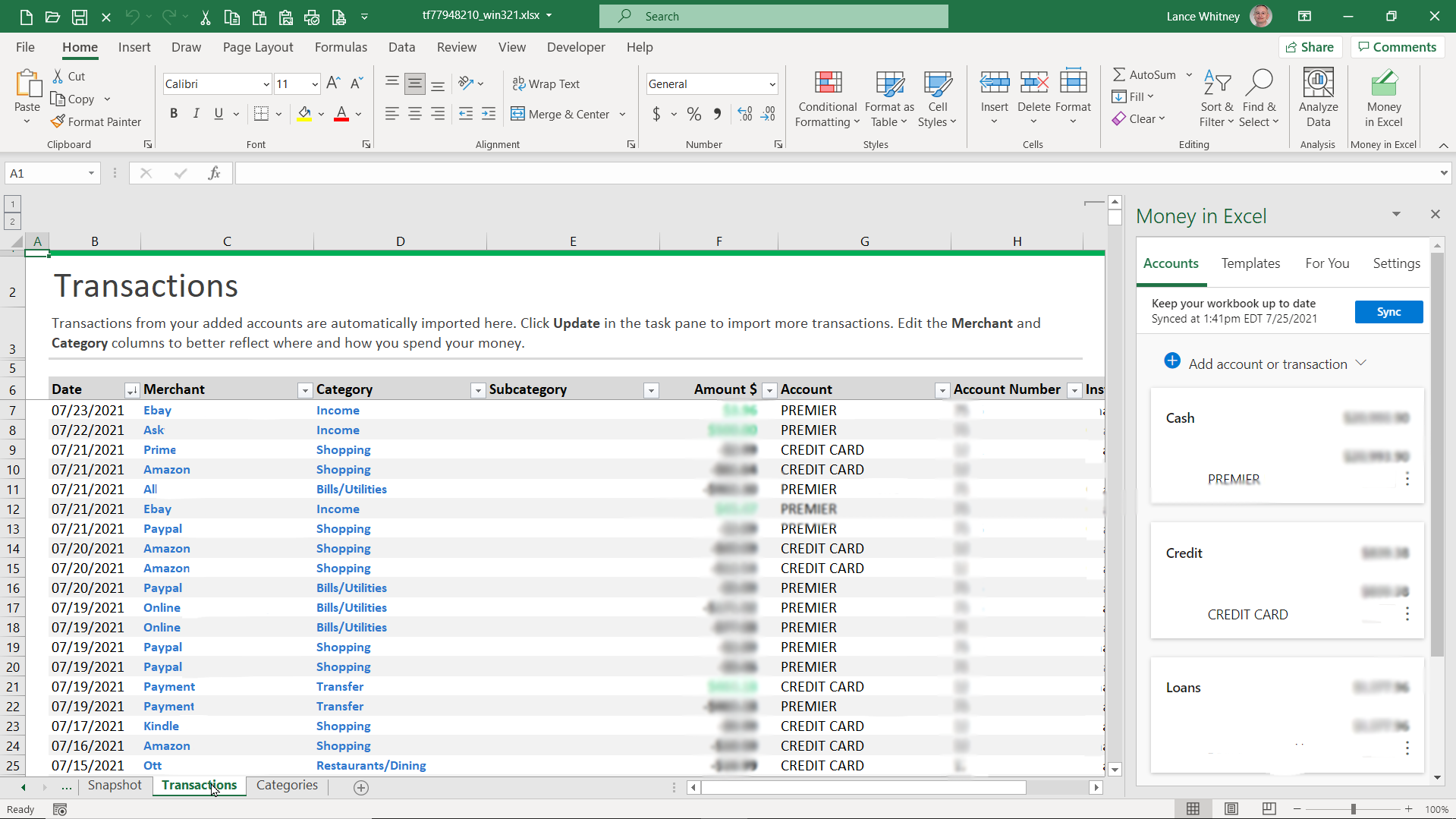The height and width of the screenshot is (819, 1456).
Task: Toggle Underline formatting
Action: point(219,114)
